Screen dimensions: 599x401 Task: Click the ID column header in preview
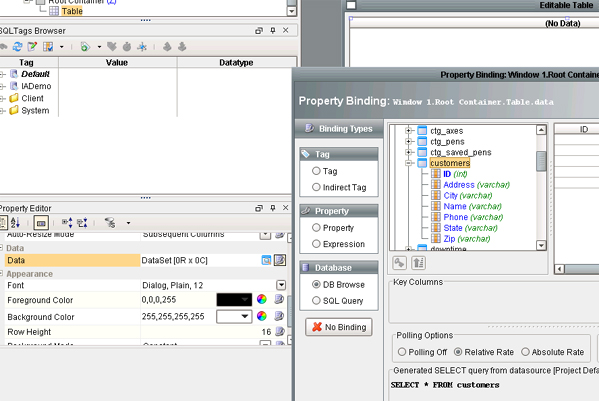point(584,129)
